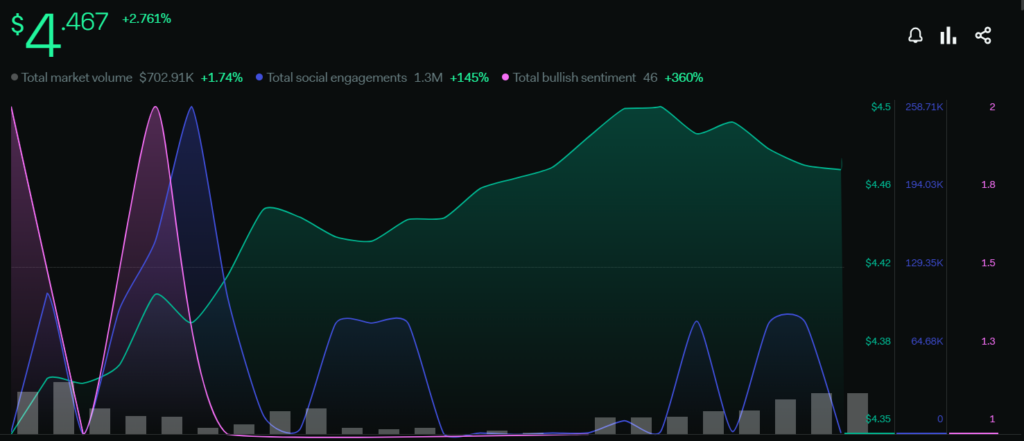Click the pink bullish sentiment legend dot
This screenshot has width=1024, height=441.
(x=505, y=78)
